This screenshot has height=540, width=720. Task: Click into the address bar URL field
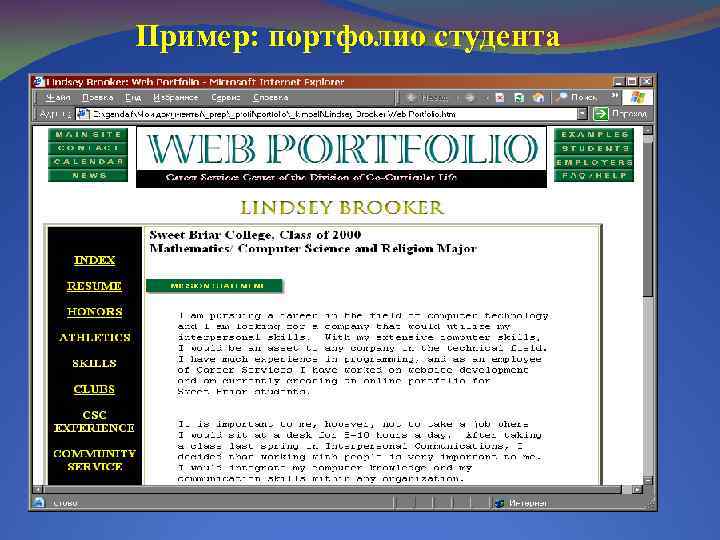[x=326, y=114]
